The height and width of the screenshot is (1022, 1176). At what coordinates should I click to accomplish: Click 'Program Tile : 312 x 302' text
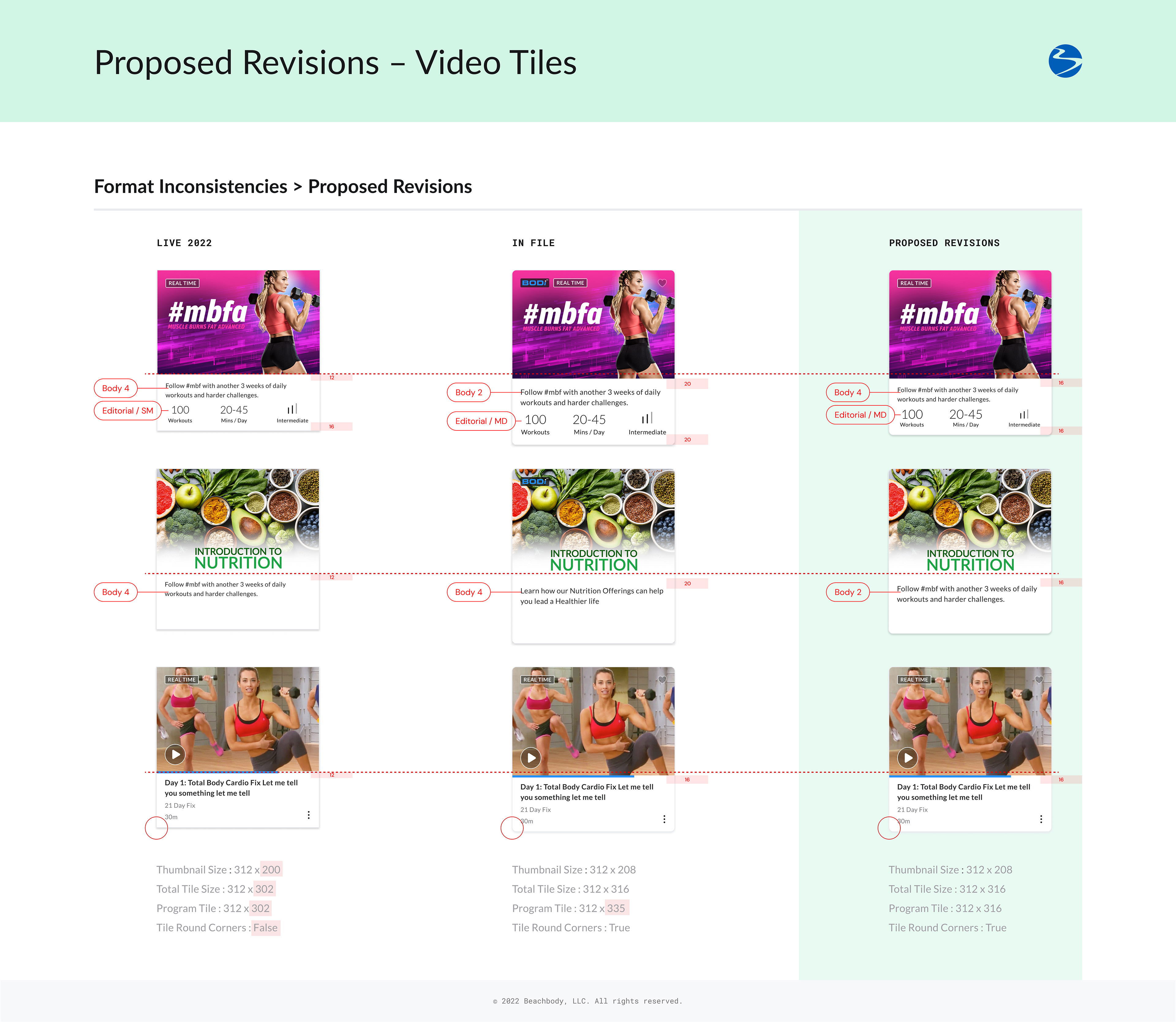[x=213, y=908]
